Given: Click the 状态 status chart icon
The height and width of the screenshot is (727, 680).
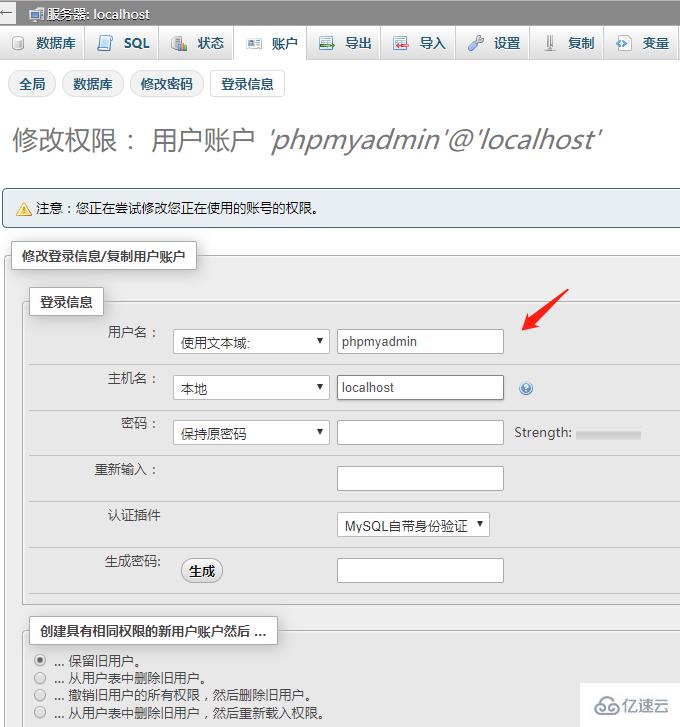Looking at the screenshot, I should [178, 44].
